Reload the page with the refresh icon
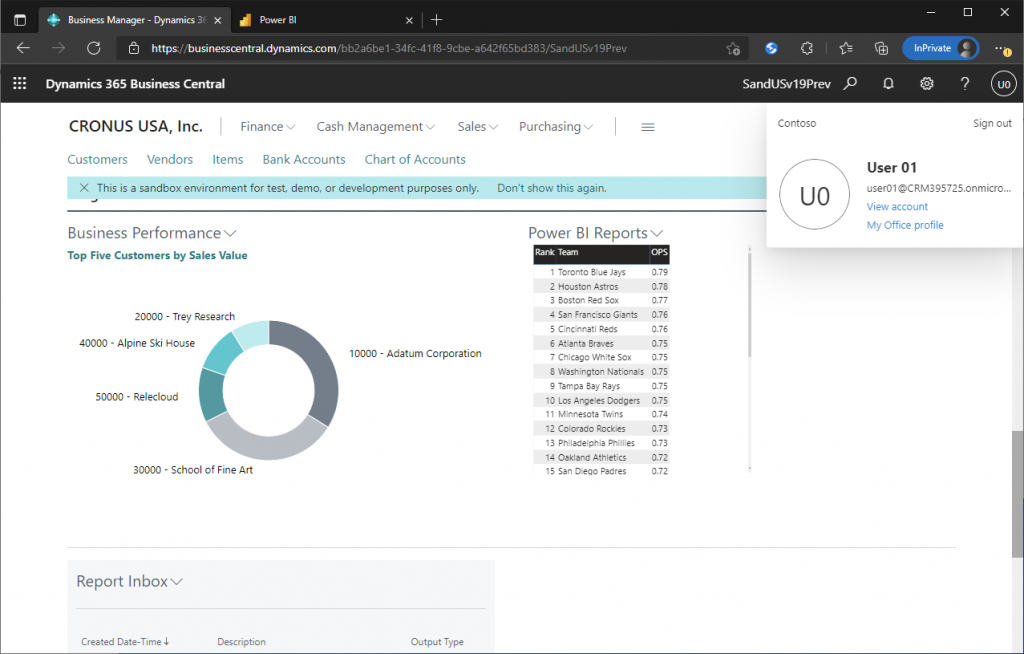This screenshot has height=654, width=1024. click(x=94, y=48)
